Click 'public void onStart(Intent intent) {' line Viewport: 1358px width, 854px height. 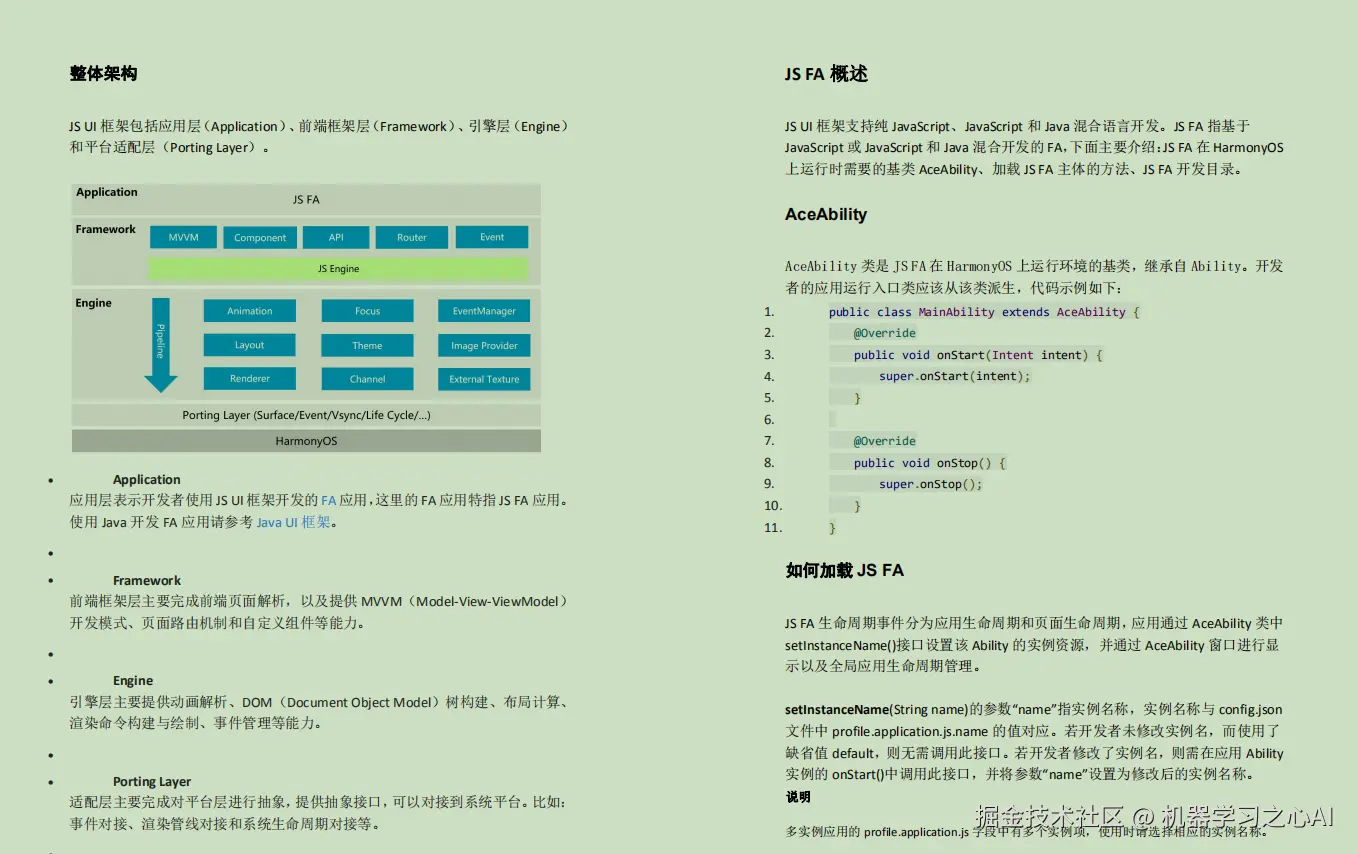click(x=978, y=355)
